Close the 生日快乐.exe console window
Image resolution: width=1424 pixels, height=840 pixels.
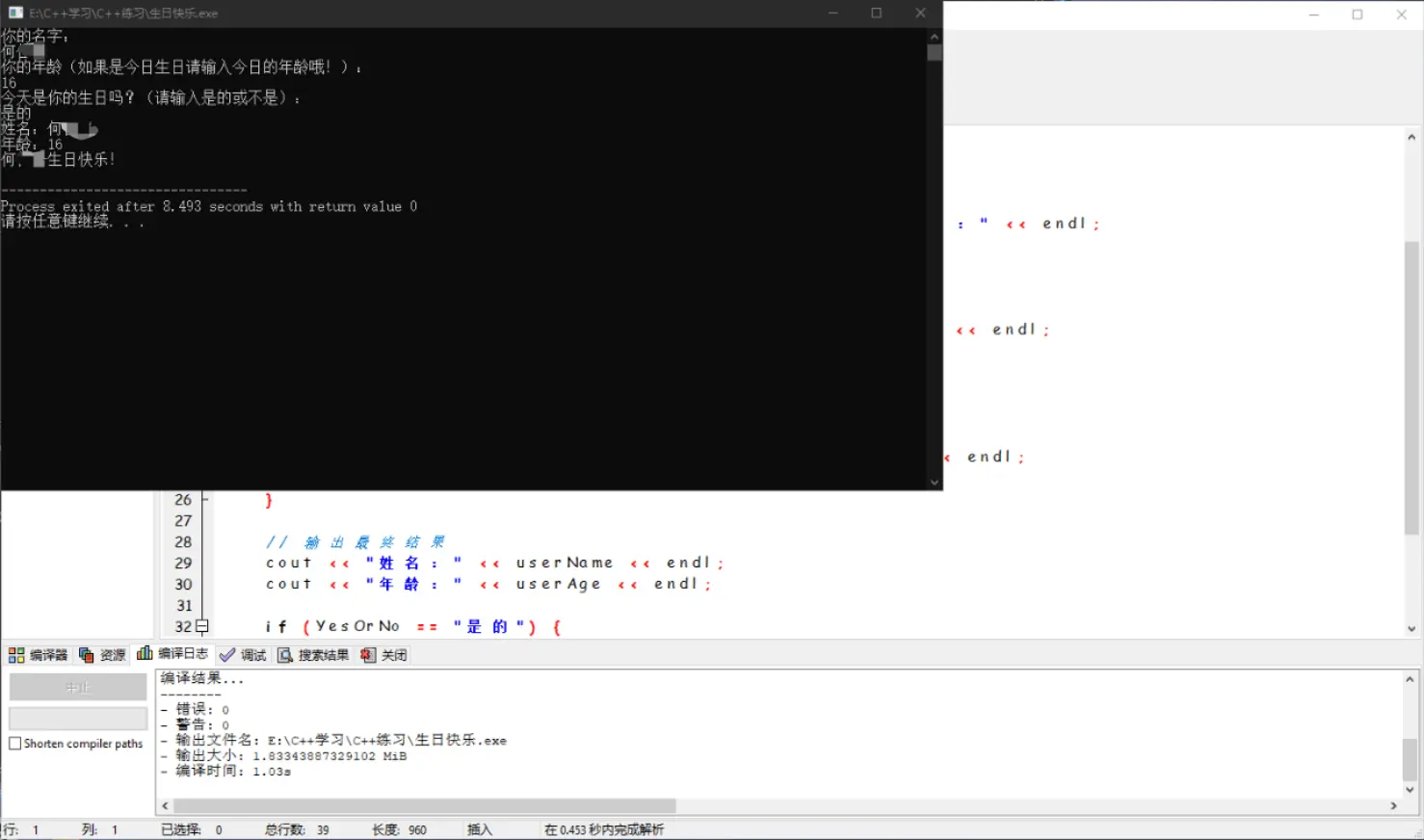click(x=920, y=13)
